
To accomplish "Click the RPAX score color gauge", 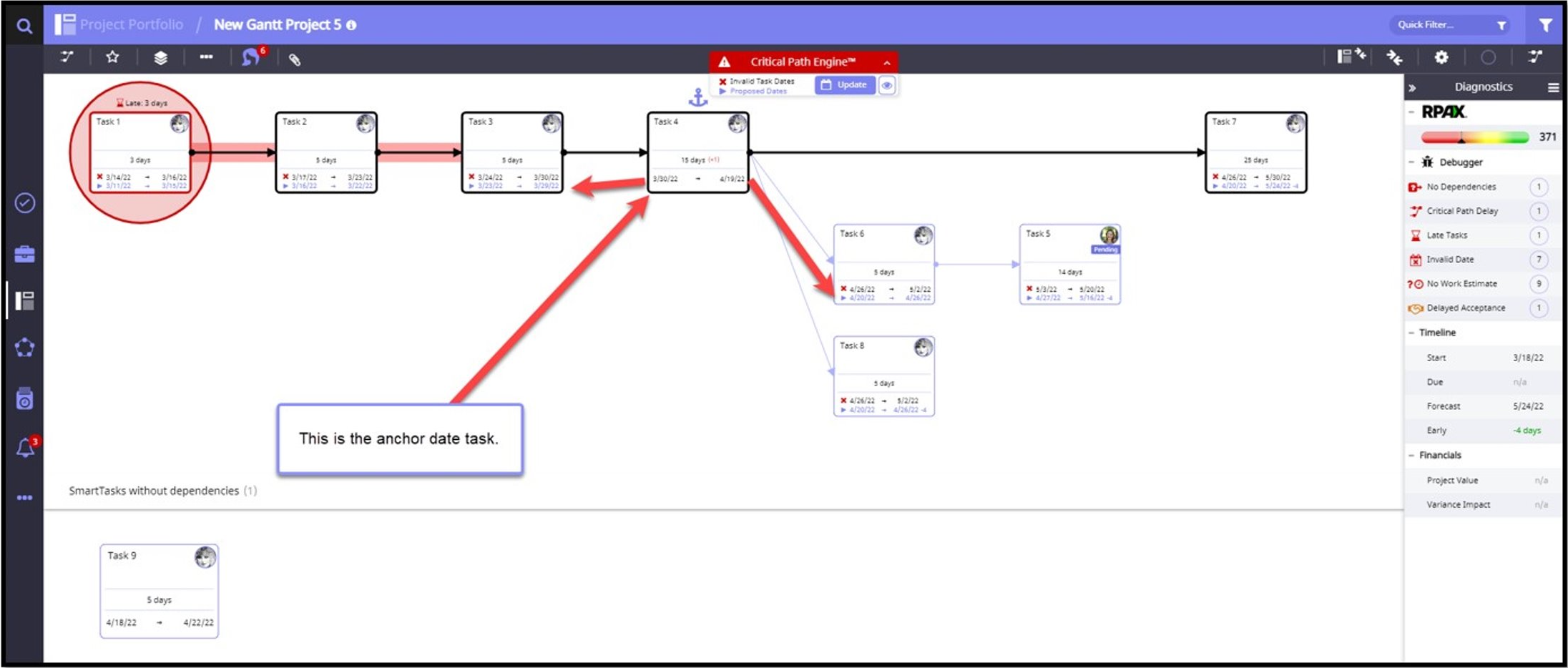I will pos(1474,137).
